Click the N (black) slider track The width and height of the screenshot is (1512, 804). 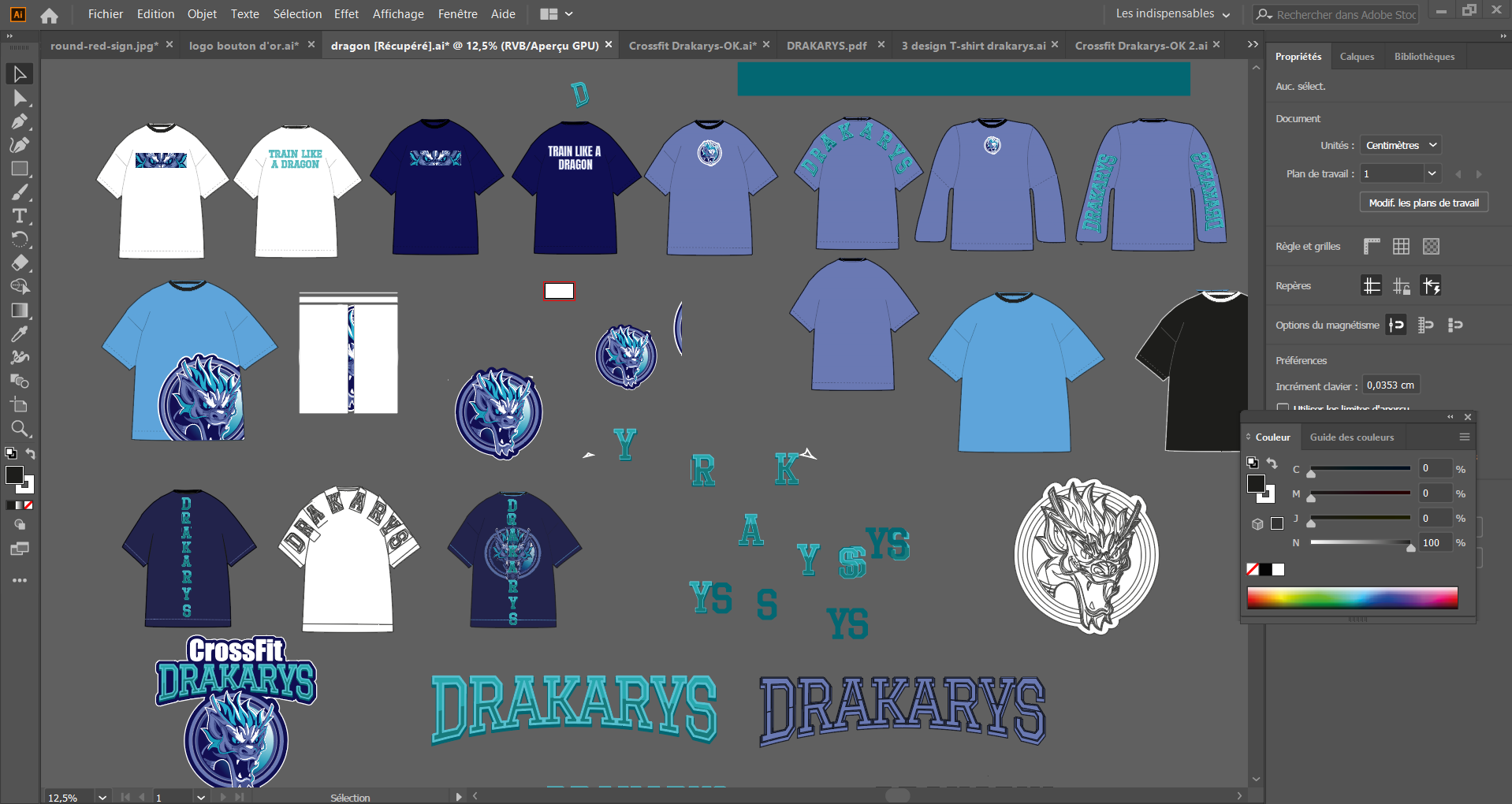pos(1360,542)
